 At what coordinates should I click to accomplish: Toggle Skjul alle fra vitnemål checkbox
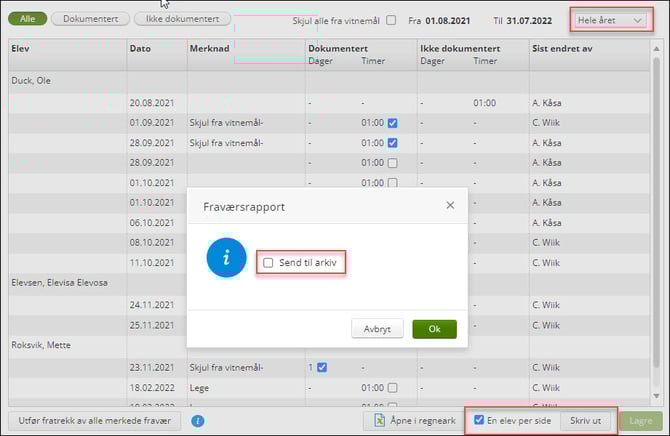(x=391, y=20)
